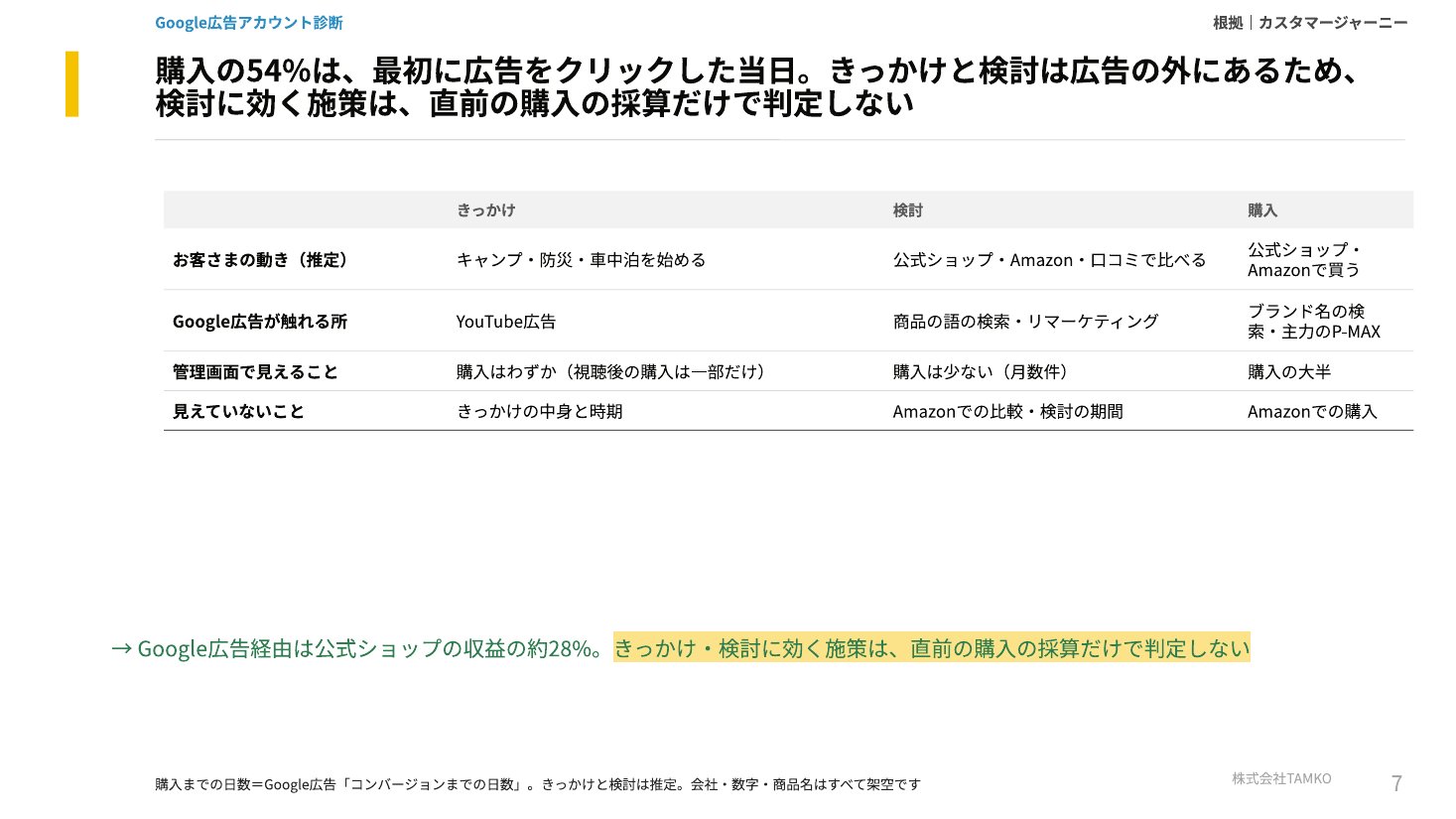Click the '根拠｜カスタマージャーニー' label
The height and width of the screenshot is (819, 1456).
point(1310,22)
